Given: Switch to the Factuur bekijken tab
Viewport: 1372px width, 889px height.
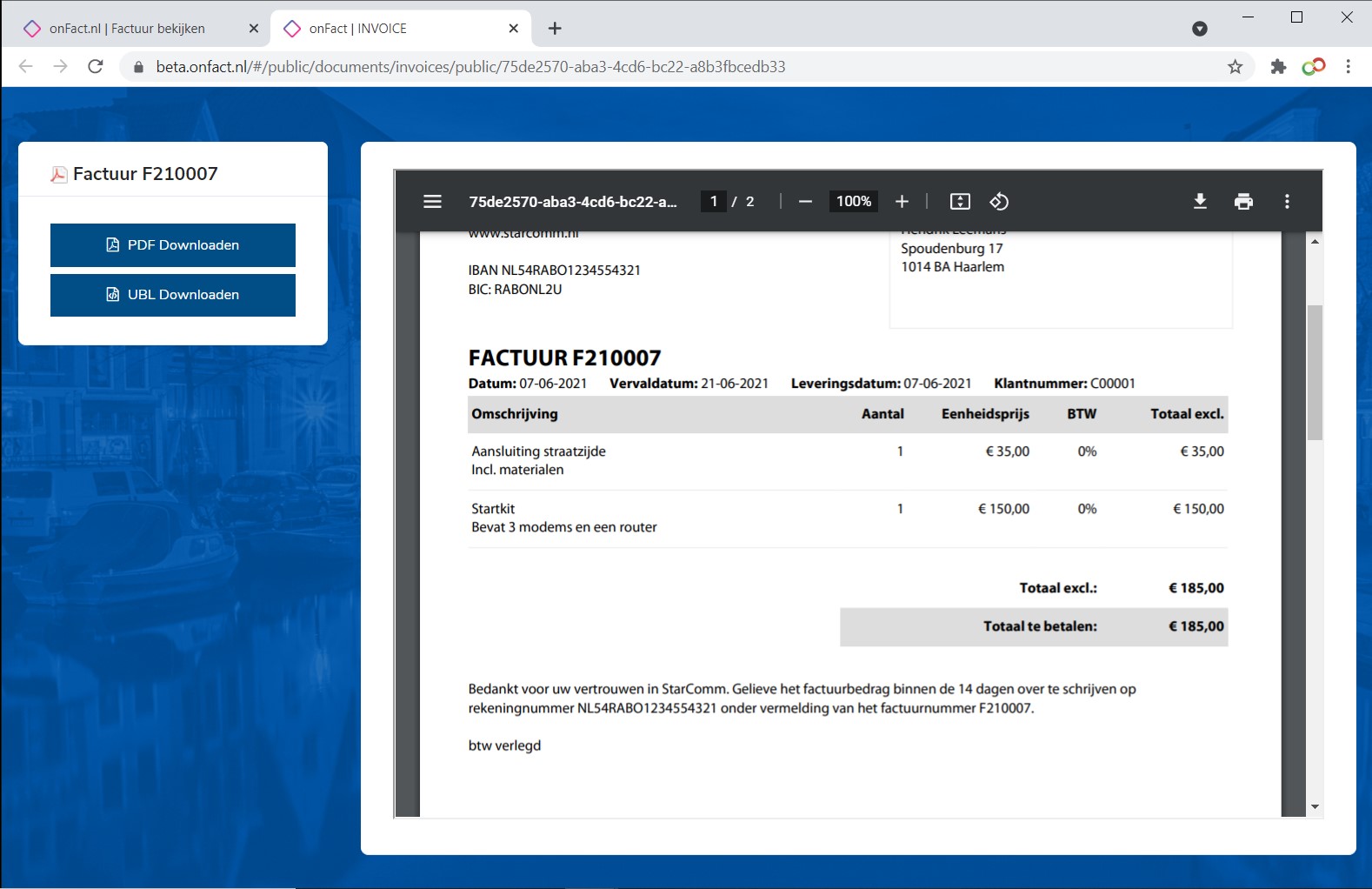Looking at the screenshot, I should (127, 29).
